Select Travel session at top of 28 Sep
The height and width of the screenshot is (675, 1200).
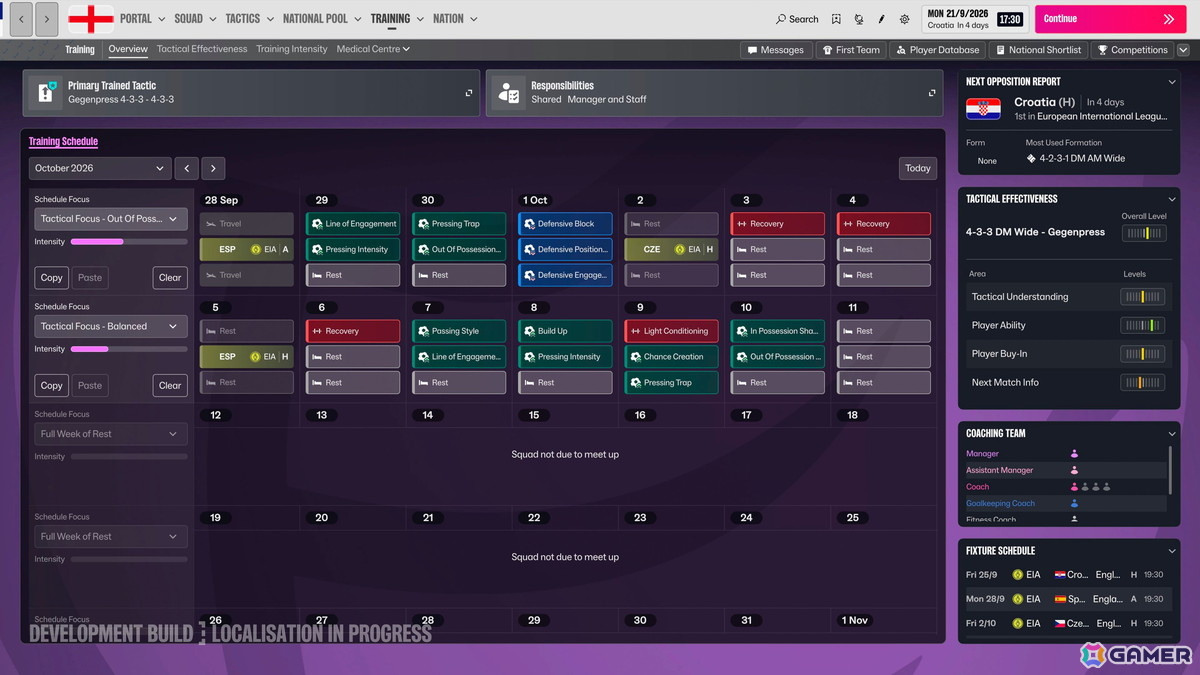point(246,224)
